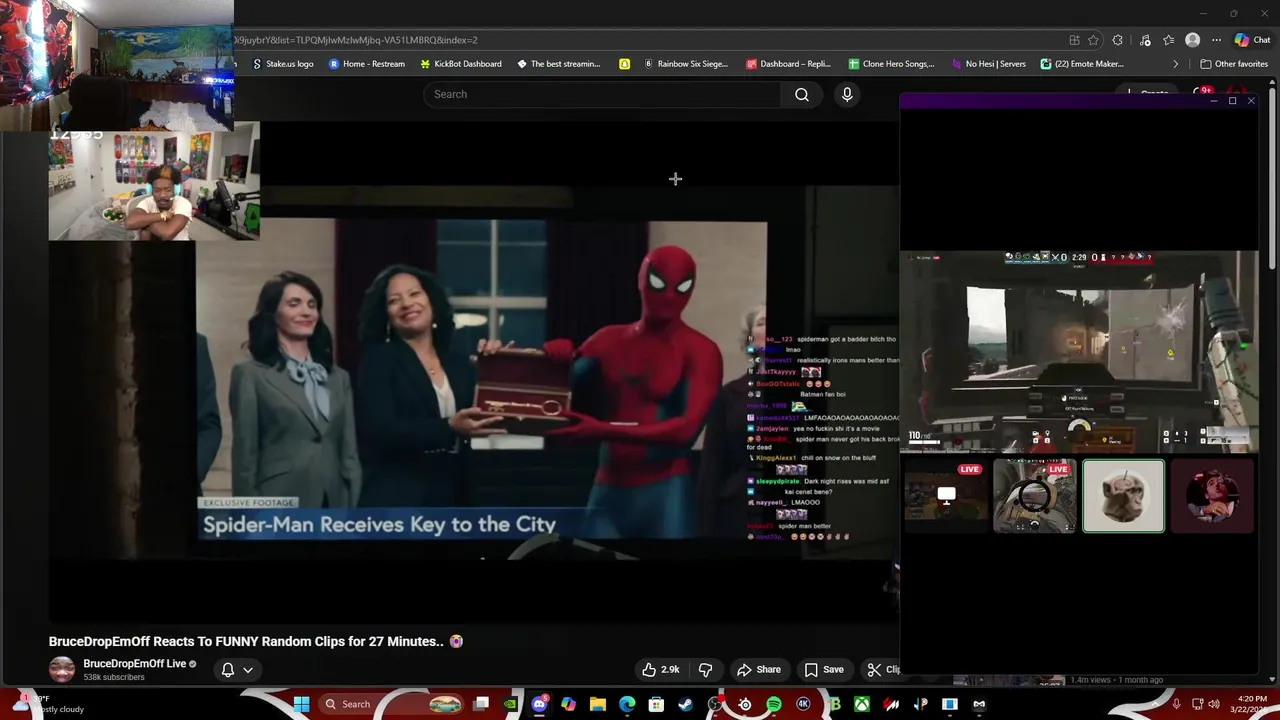Click into the YouTube Search field
Image resolution: width=1280 pixels, height=720 pixels.
[x=602, y=94]
